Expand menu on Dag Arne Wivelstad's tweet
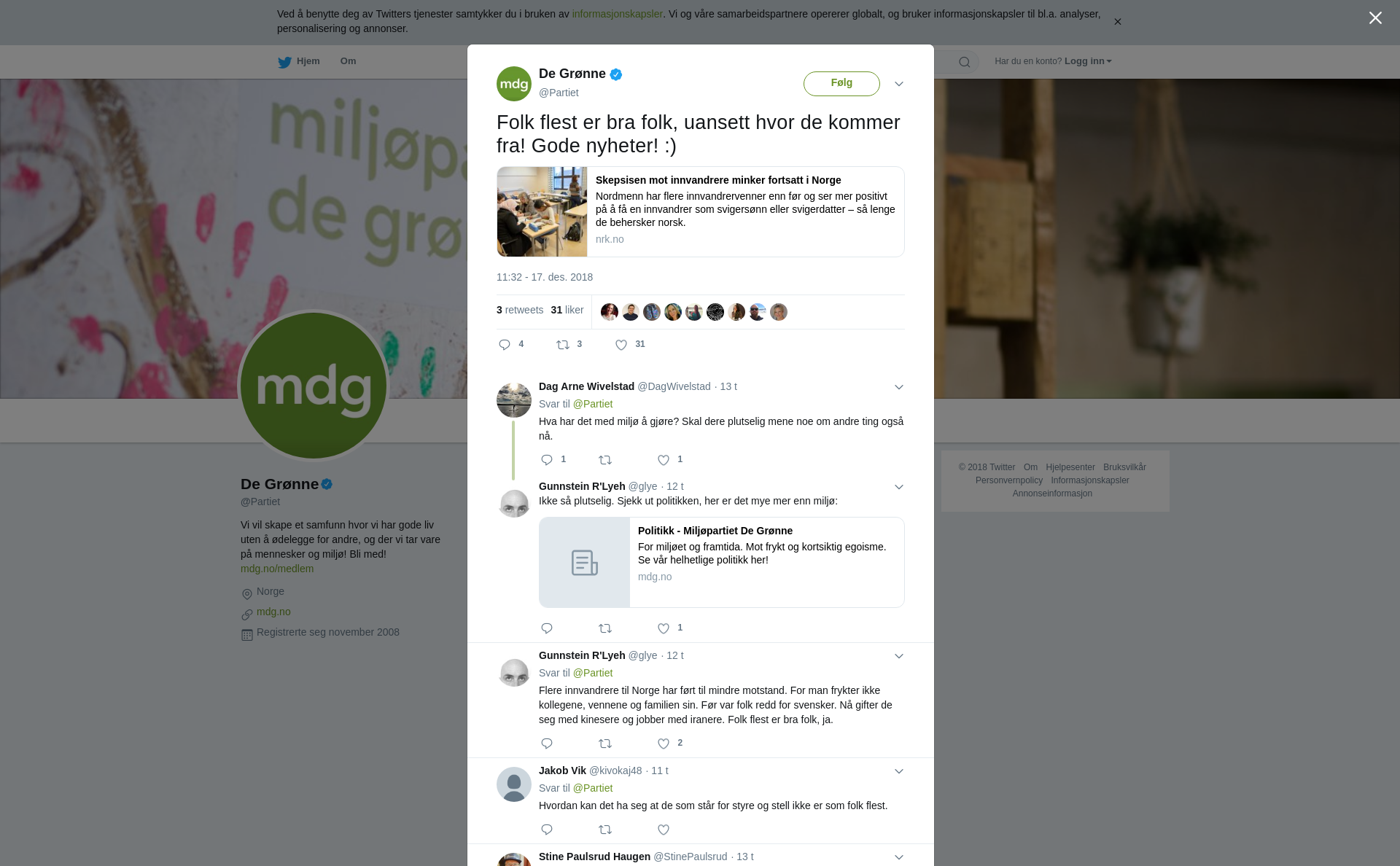 coord(899,387)
